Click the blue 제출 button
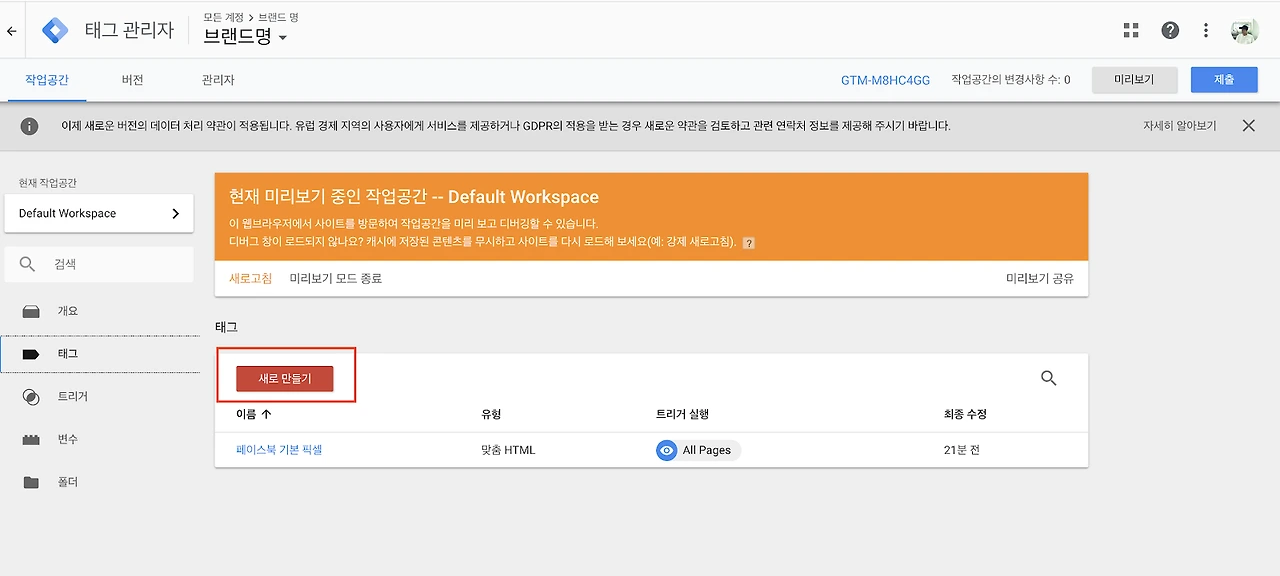The width and height of the screenshot is (1280, 576). pos(1224,80)
